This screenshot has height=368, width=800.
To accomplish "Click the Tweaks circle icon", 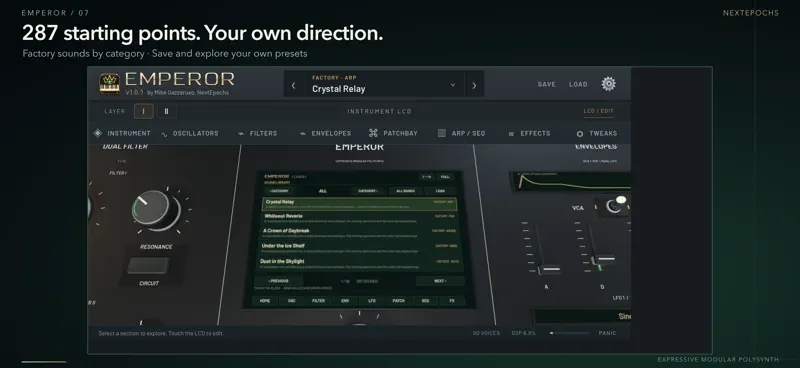I will 580,134.
